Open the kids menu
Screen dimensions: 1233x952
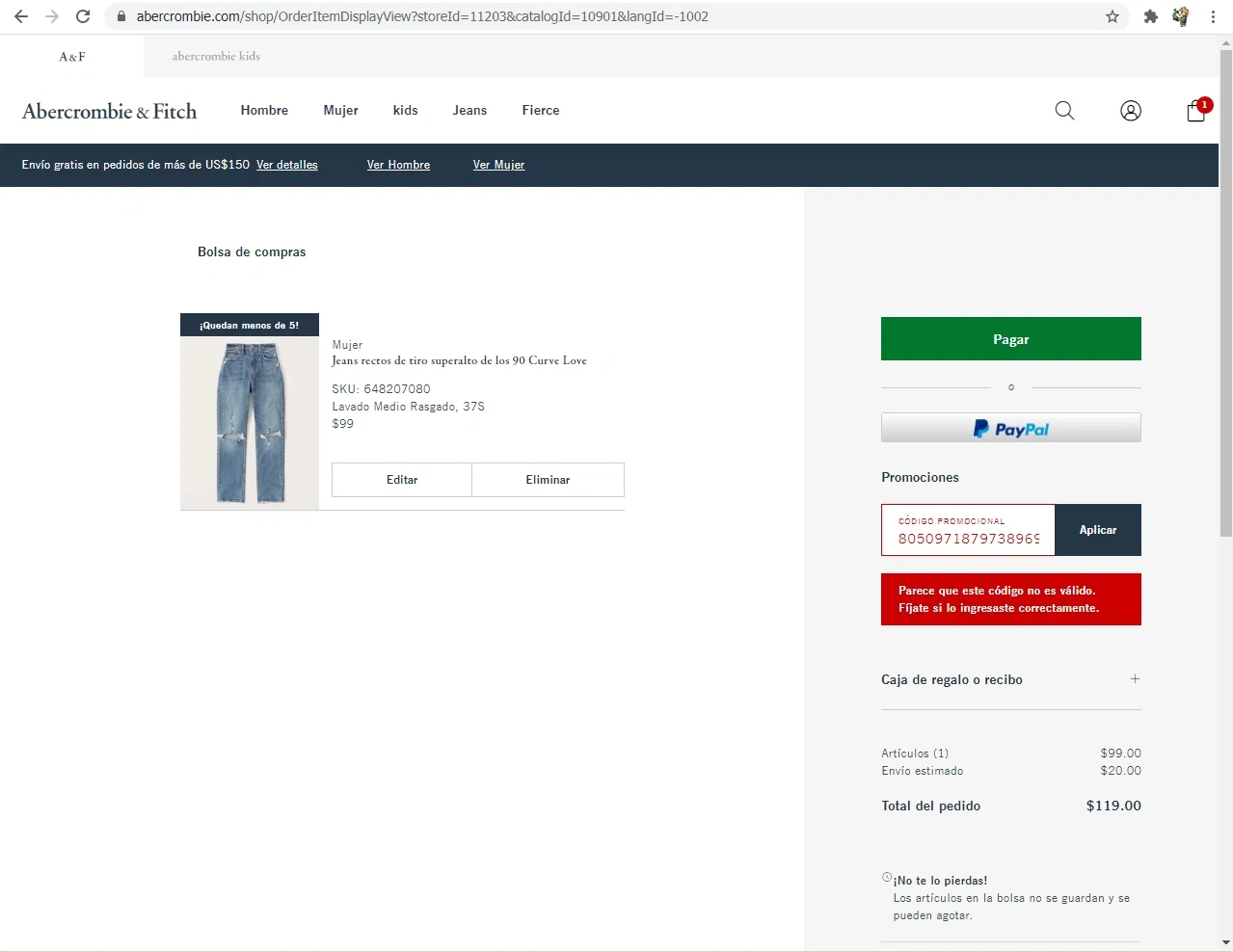point(406,111)
